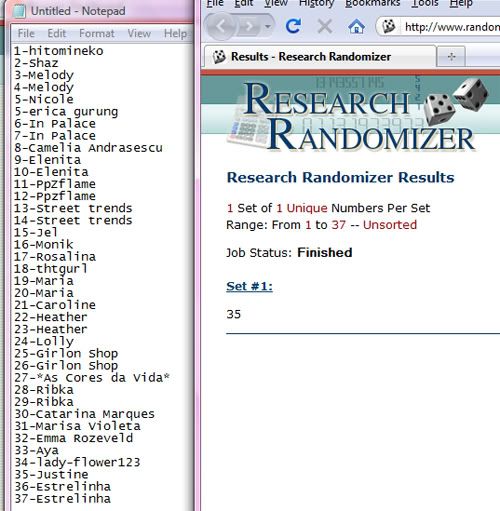Image resolution: width=500 pixels, height=511 pixels.
Task: Click the Stop loading X icon
Action: (x=325, y=26)
